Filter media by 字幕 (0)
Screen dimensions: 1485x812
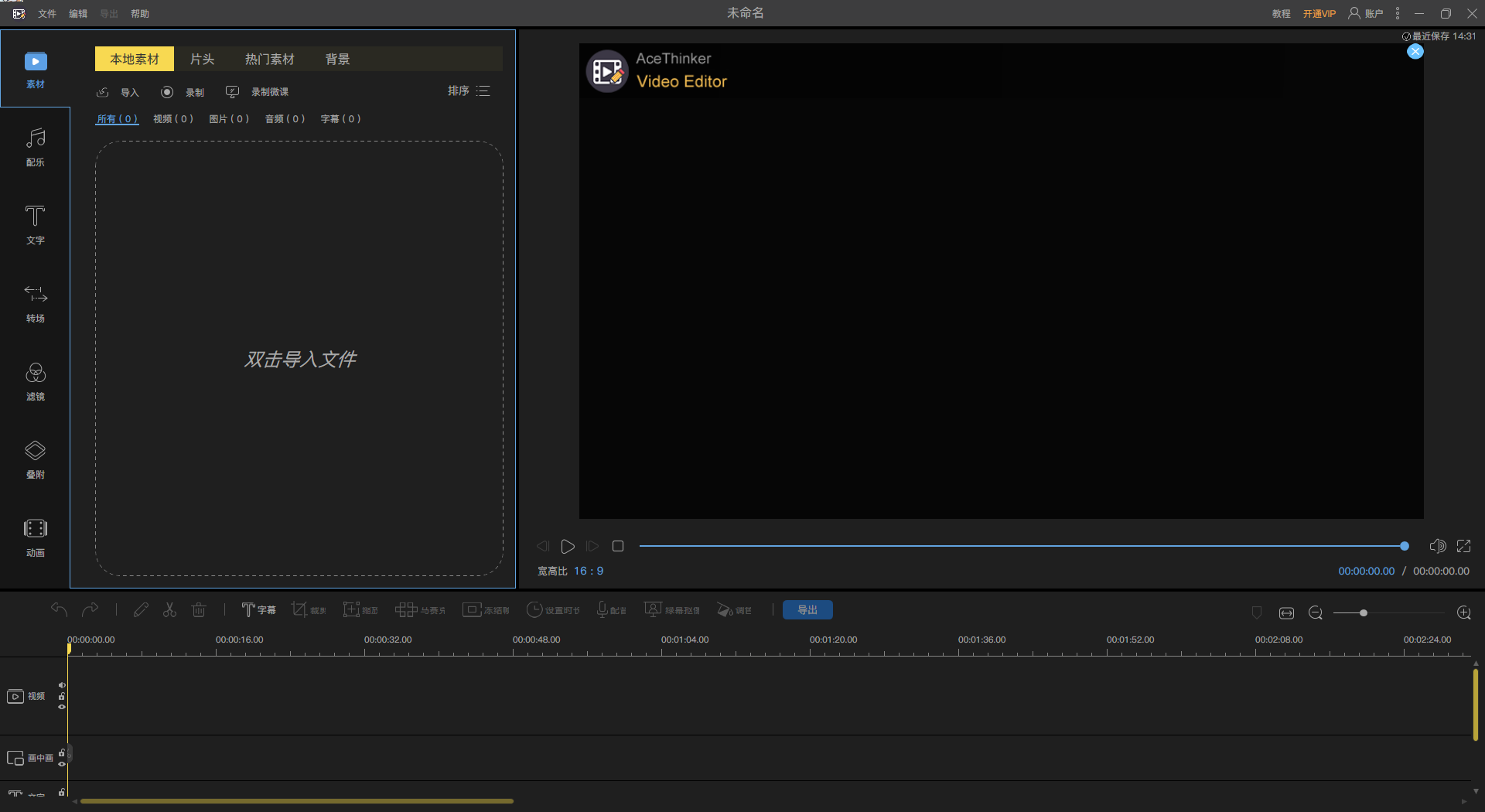pos(340,118)
